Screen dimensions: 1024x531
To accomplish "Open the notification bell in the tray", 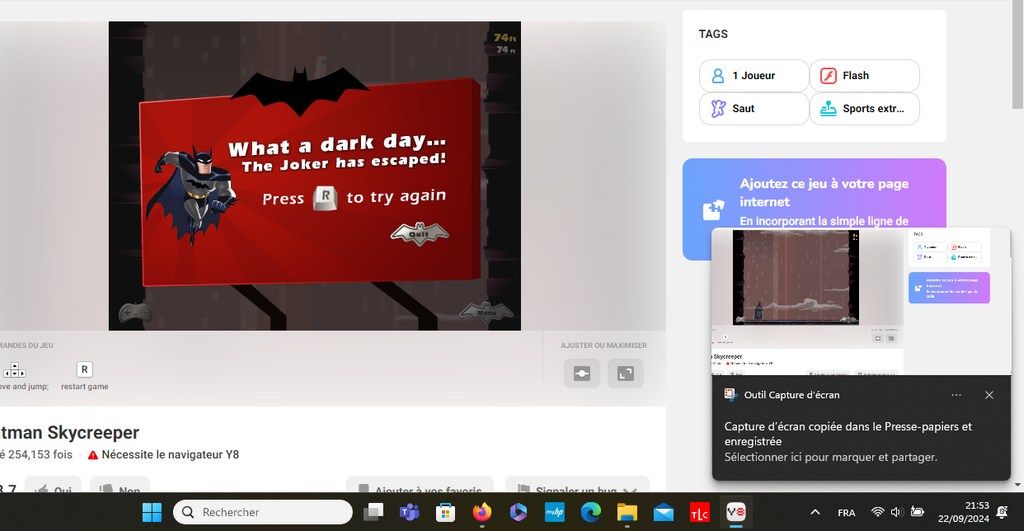I will [1002, 512].
